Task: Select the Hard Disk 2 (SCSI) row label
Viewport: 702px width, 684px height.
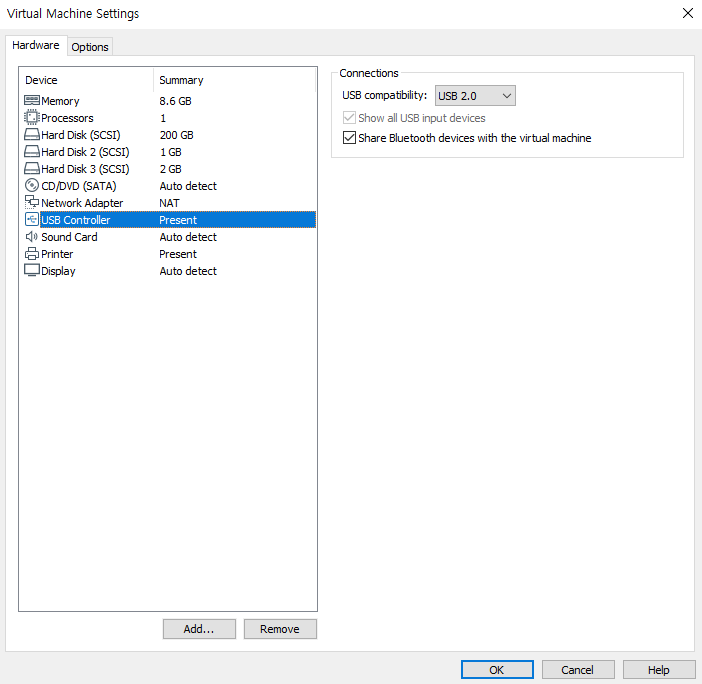Action: tap(85, 152)
